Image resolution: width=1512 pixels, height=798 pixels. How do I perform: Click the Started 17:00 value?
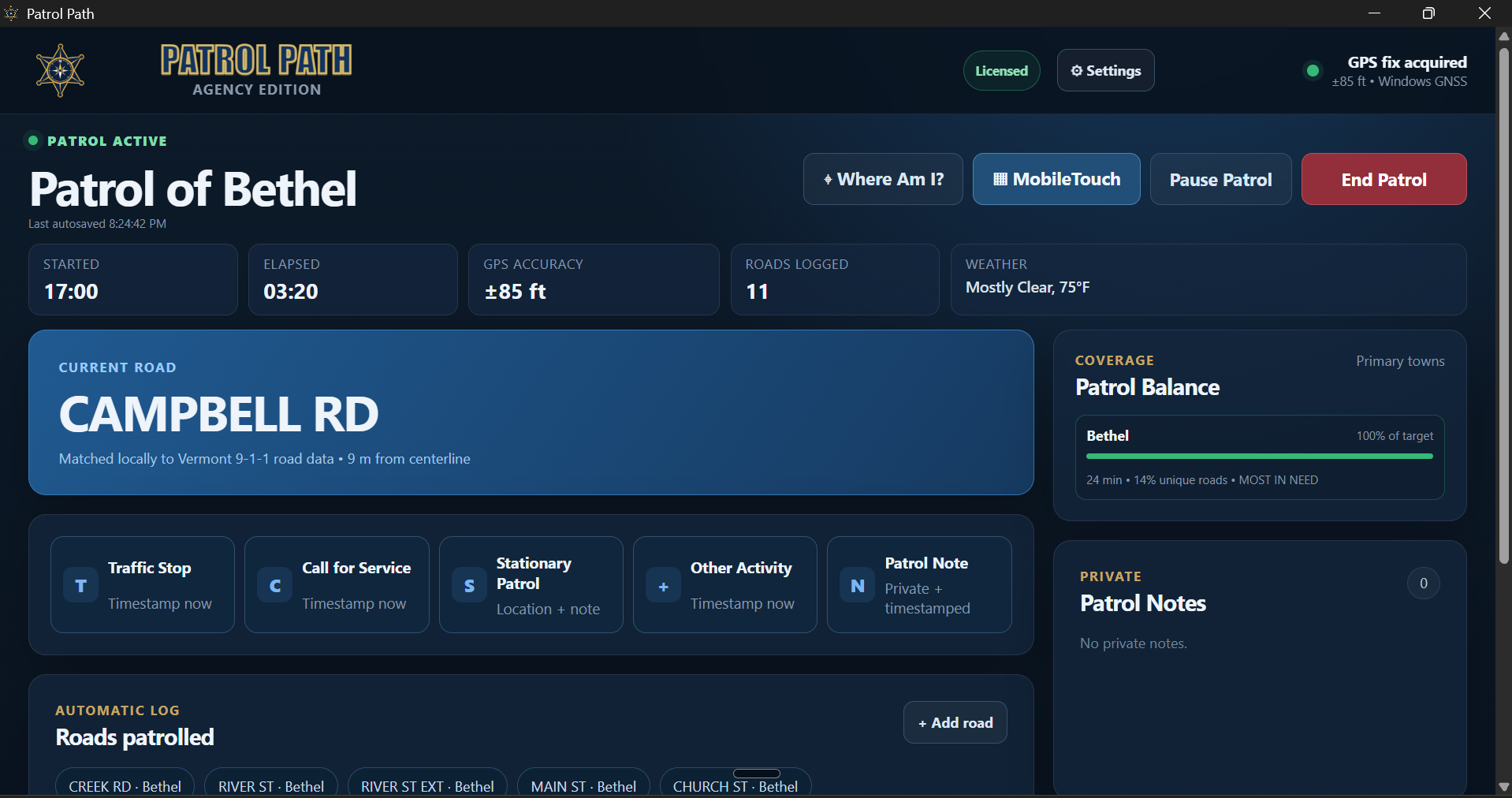pyautogui.click(x=71, y=292)
